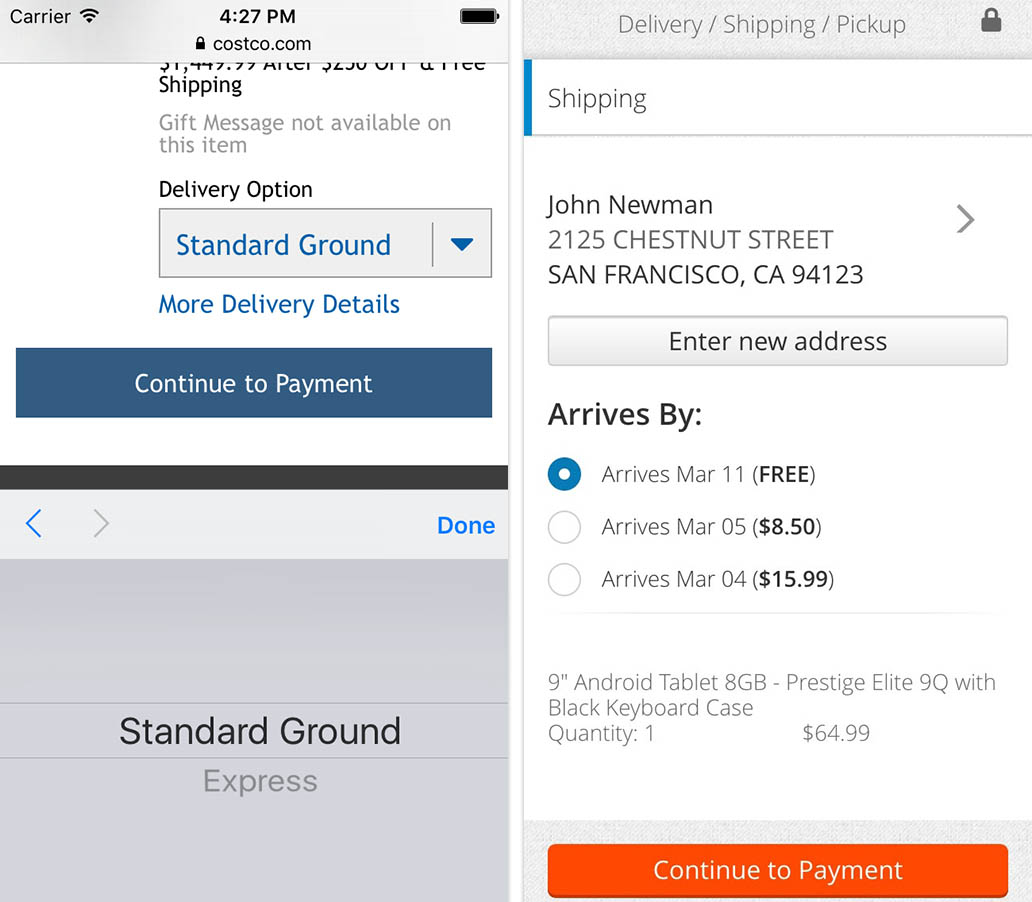Open John Newman address details chevron
Image resolution: width=1032 pixels, height=902 pixels.
[x=965, y=219]
